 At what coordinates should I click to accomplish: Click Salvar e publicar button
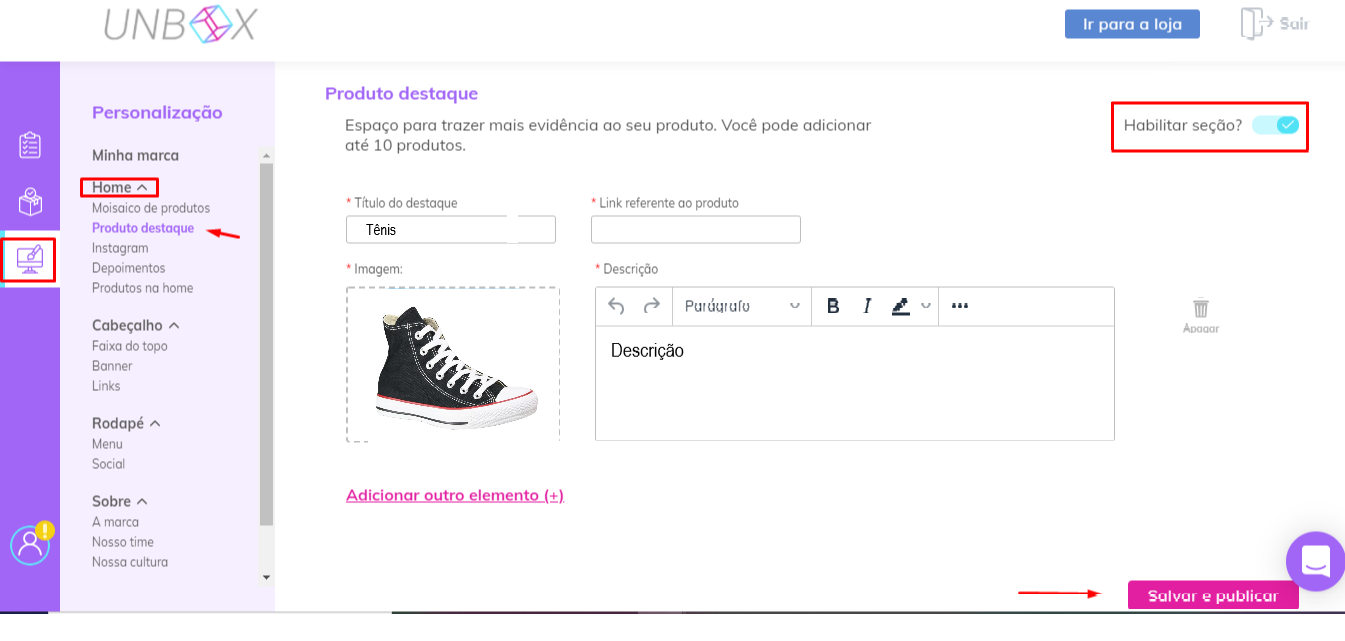[1213, 596]
